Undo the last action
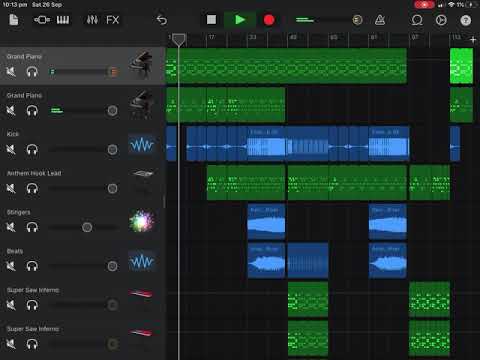The image size is (480, 360). click(162, 20)
